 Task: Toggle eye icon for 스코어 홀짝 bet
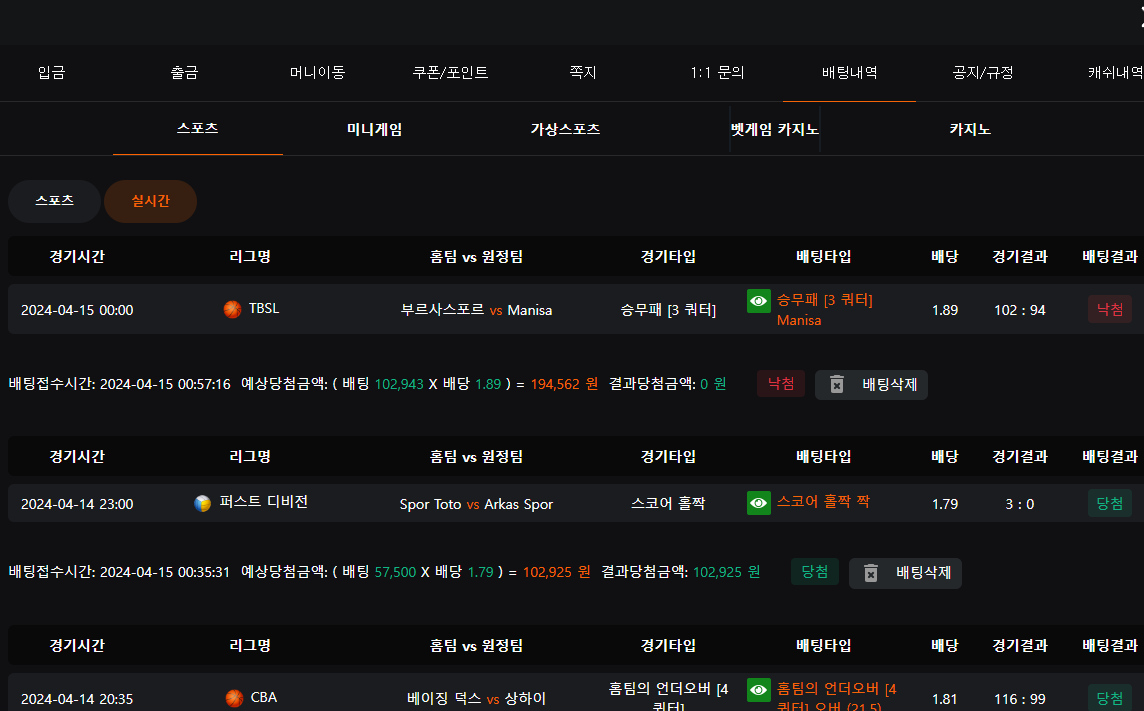coord(759,503)
